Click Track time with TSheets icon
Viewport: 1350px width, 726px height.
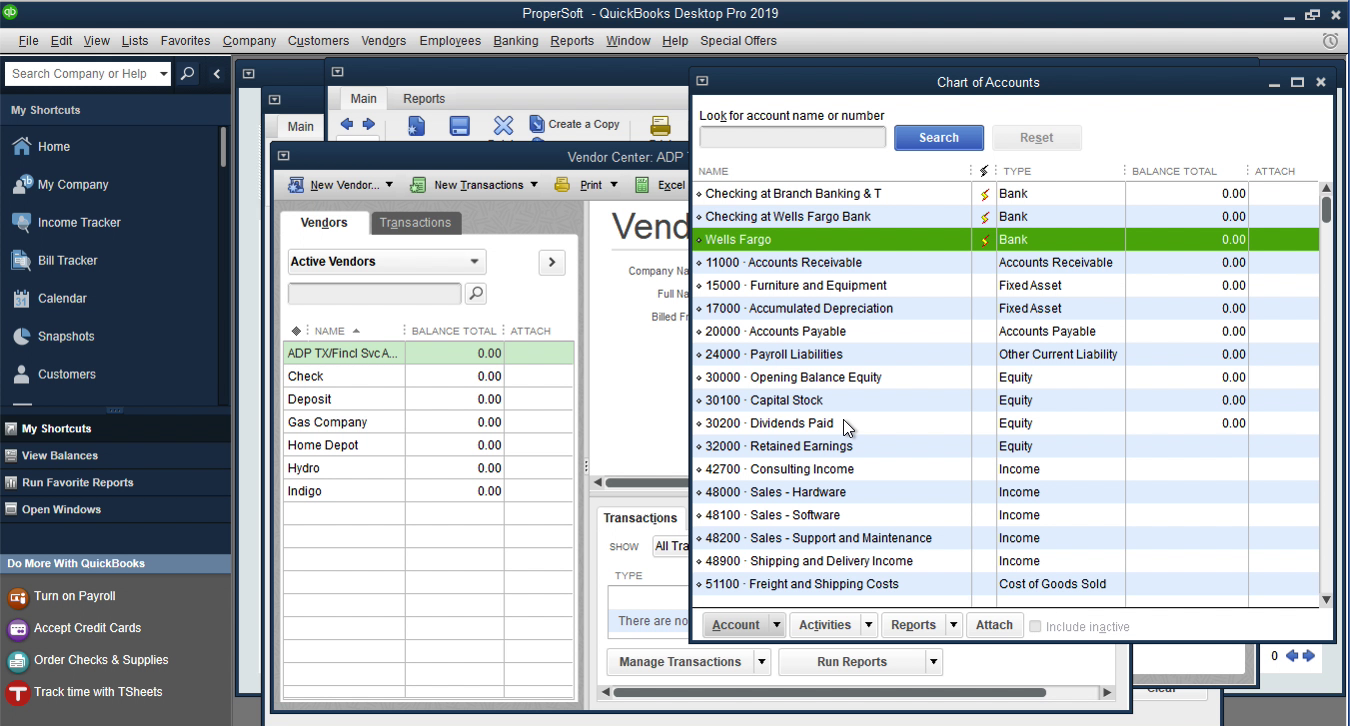click(x=17, y=693)
